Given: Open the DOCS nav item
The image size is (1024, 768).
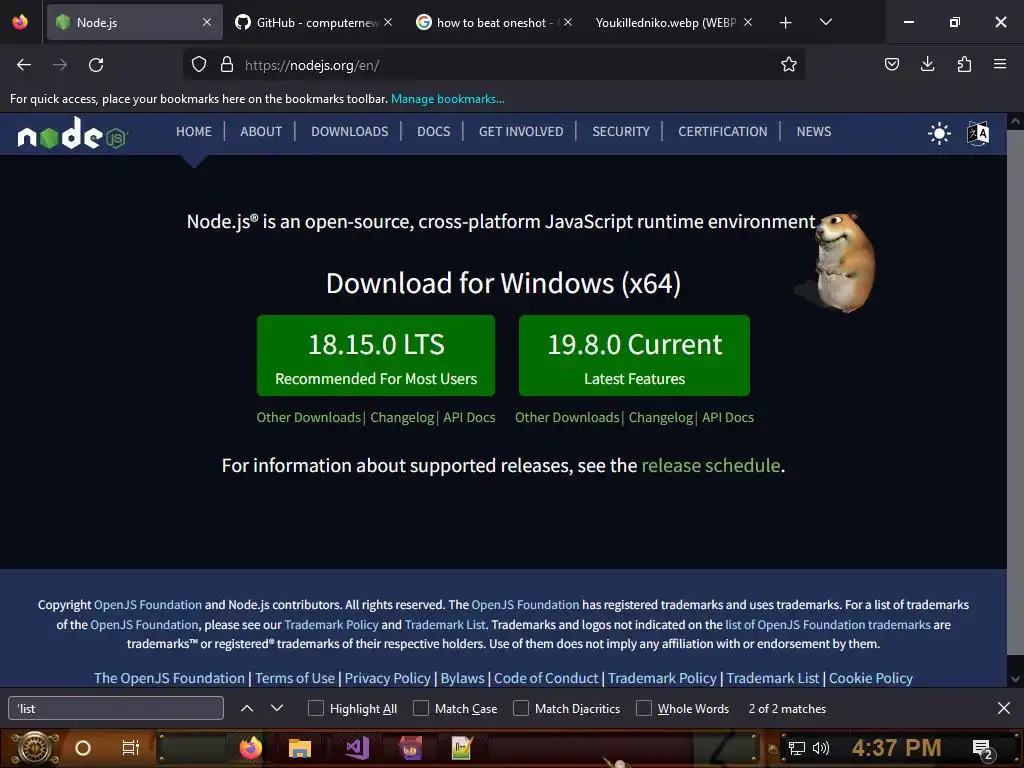Looking at the screenshot, I should pyautogui.click(x=434, y=131).
